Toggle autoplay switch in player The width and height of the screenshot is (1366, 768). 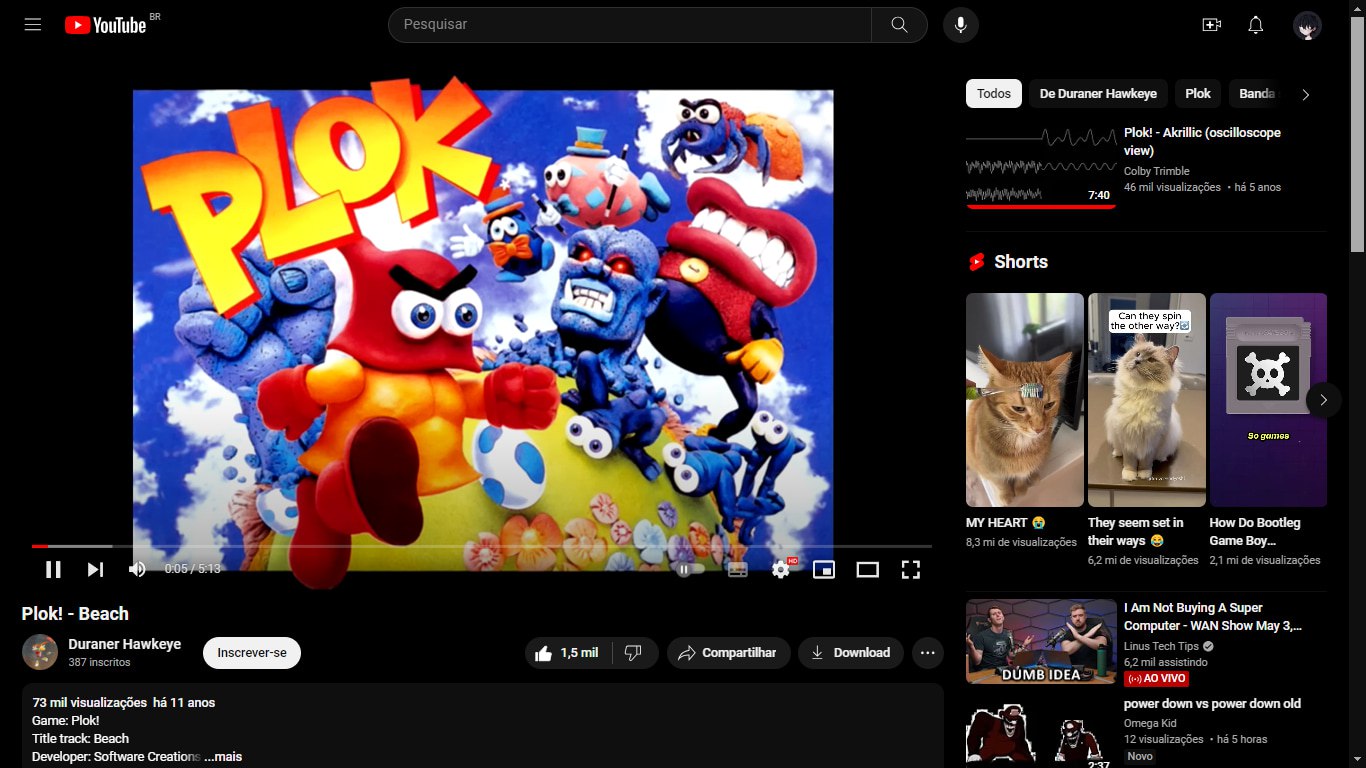(690, 569)
